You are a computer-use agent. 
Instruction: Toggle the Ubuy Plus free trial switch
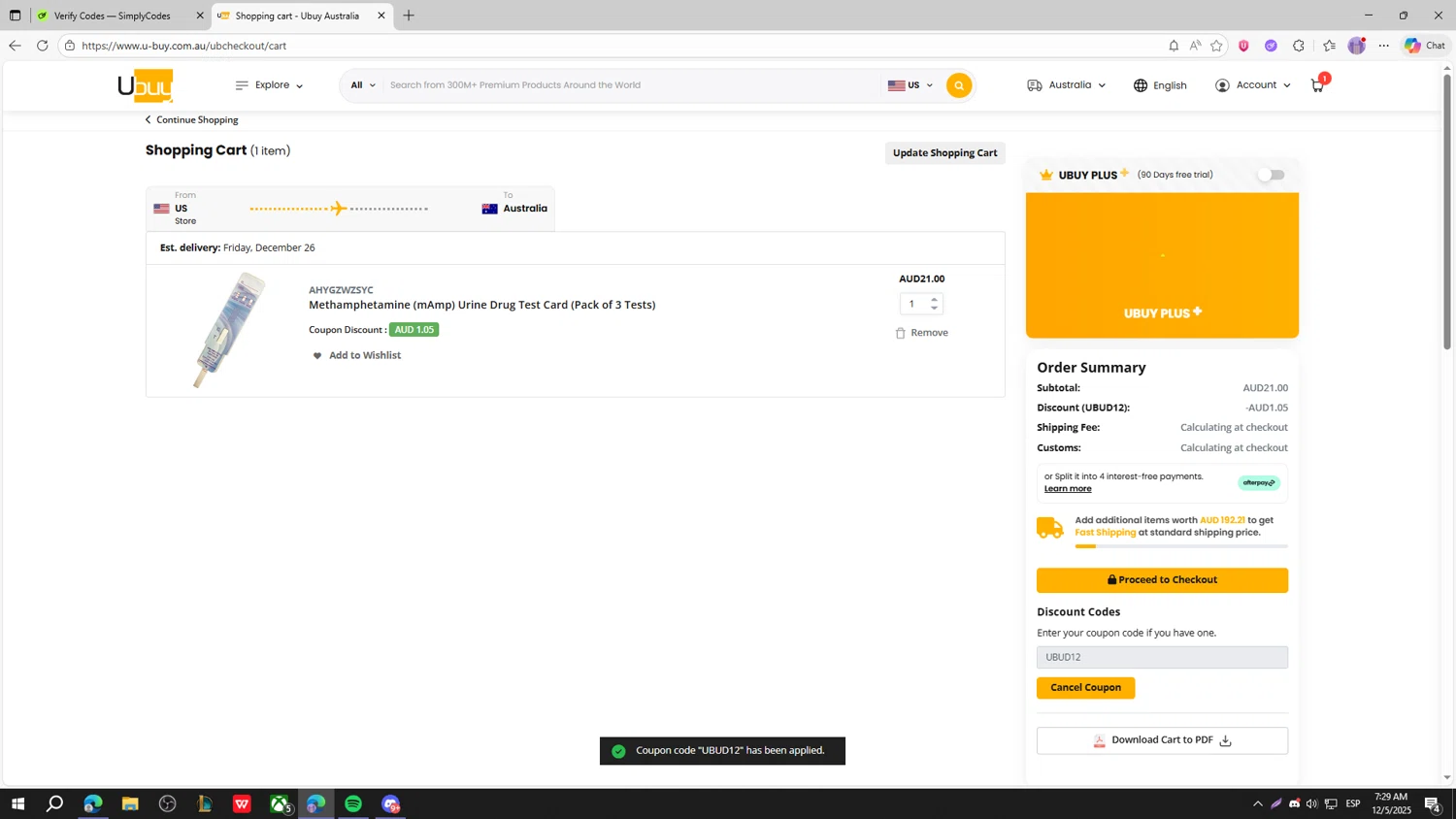[x=1271, y=175]
